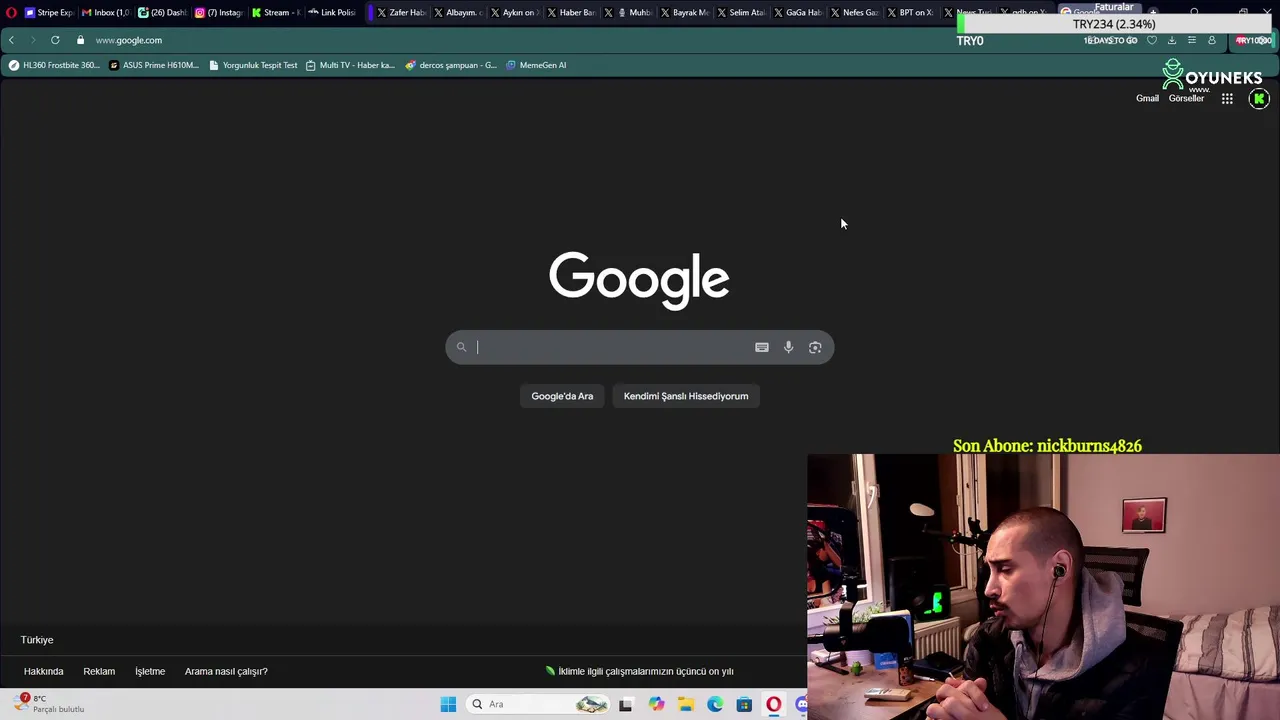
Task: Click the Google logo
Action: click(x=639, y=279)
